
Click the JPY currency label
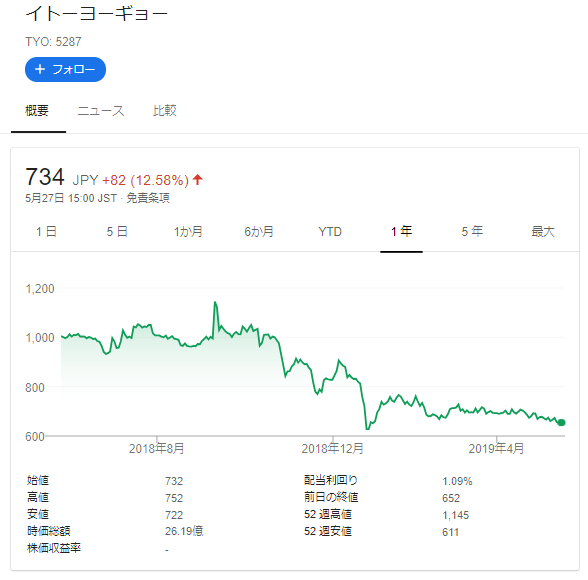85,180
